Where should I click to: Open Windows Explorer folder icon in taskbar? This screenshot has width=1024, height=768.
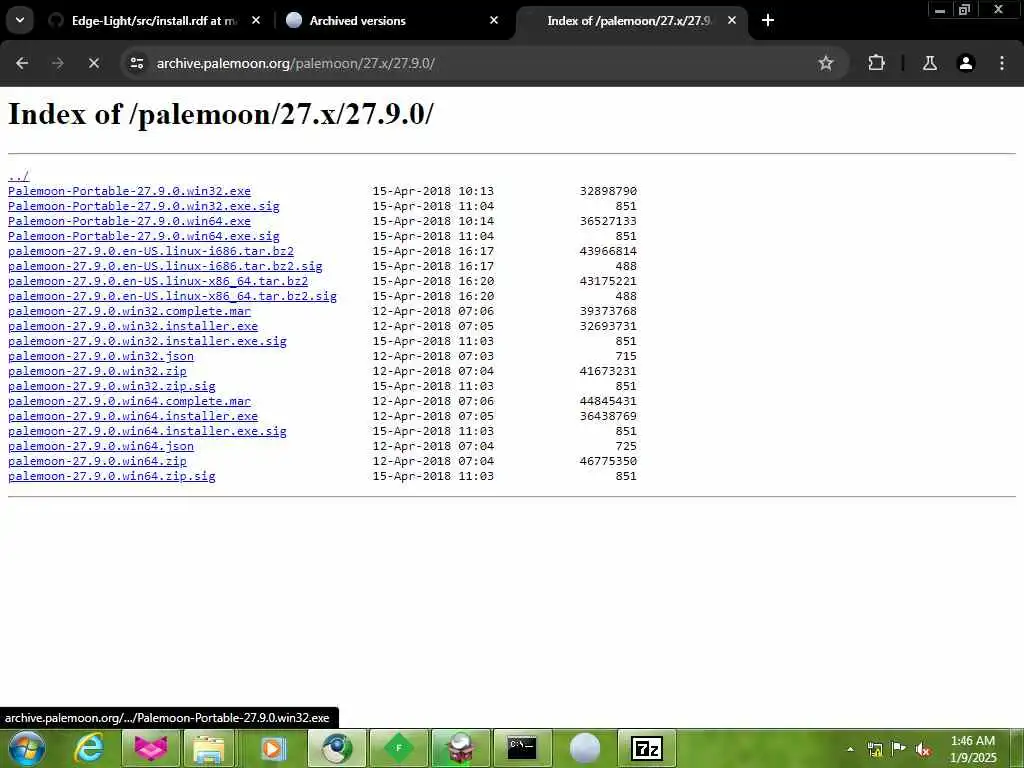point(208,748)
